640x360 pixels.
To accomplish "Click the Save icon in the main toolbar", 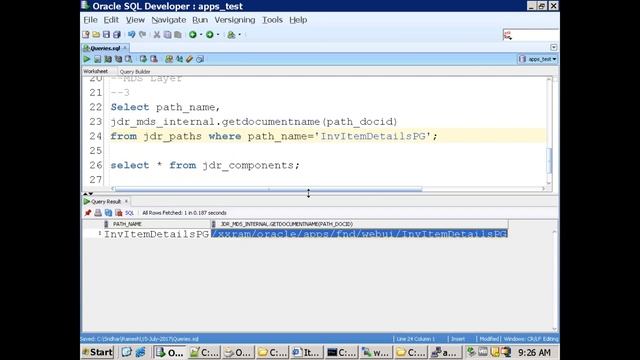I will [106, 35].
